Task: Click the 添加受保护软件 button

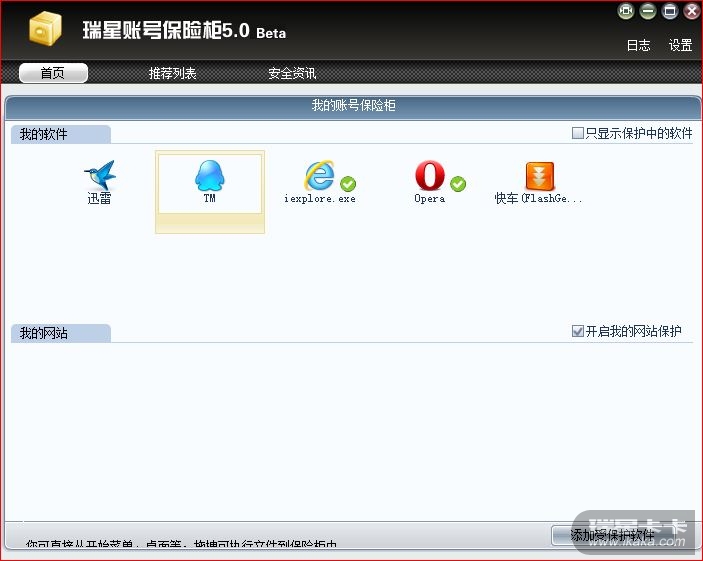Action: pos(612,535)
